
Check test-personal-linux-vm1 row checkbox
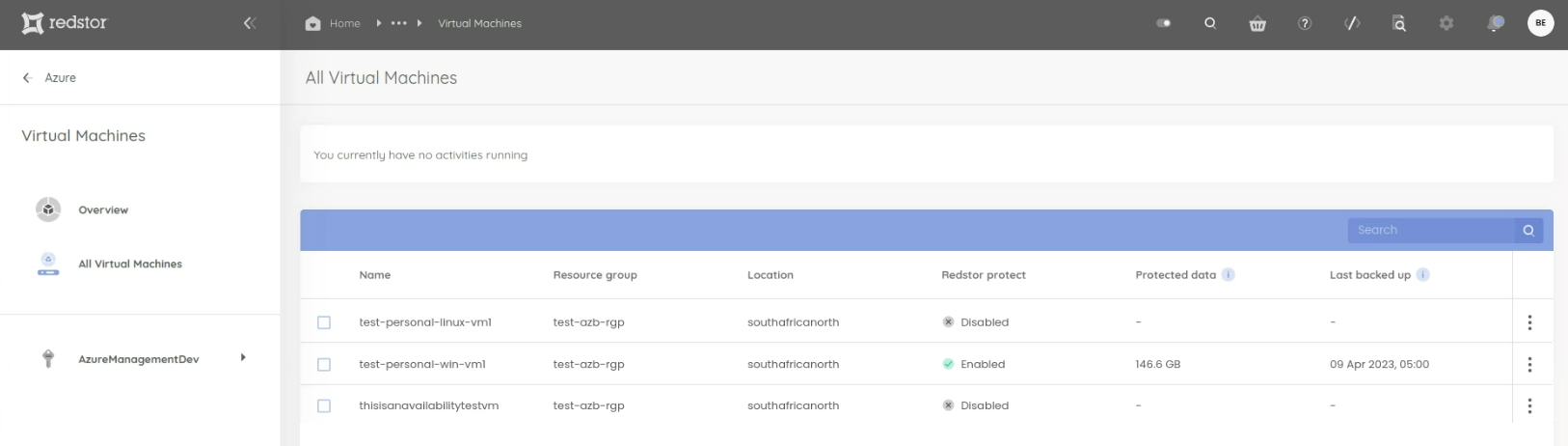tap(324, 322)
